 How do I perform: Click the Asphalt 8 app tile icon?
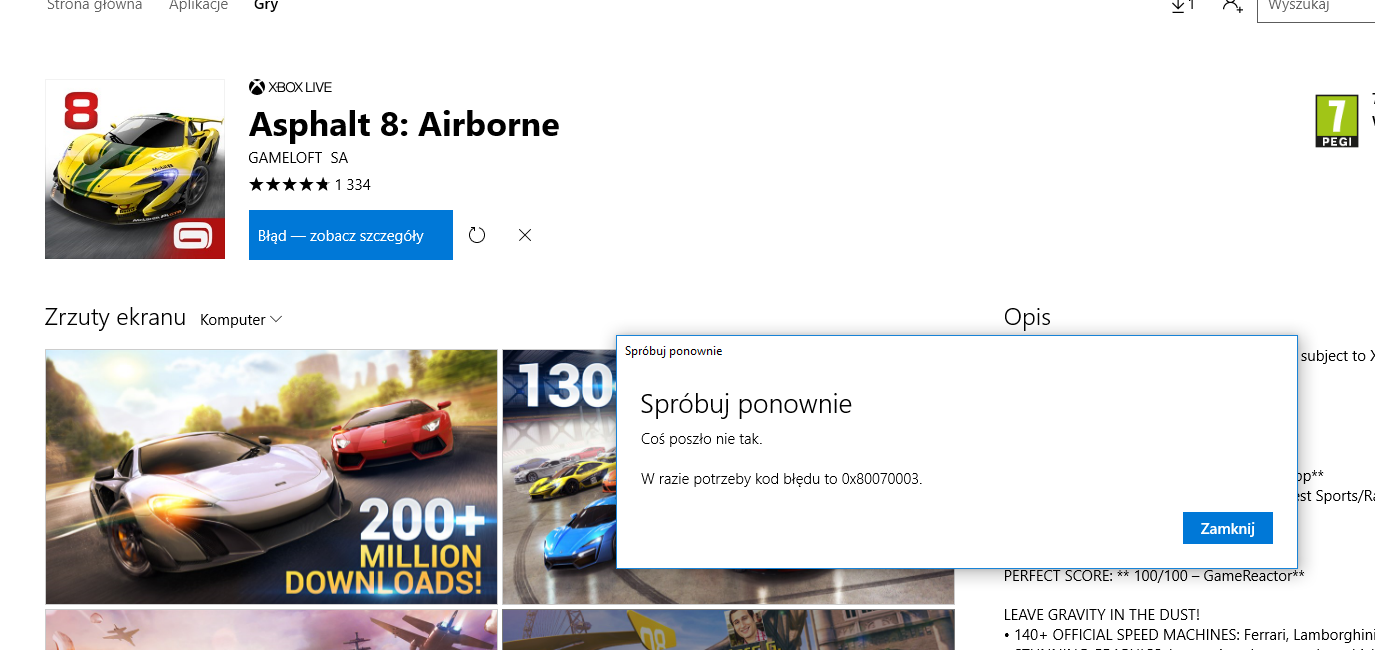click(x=135, y=169)
